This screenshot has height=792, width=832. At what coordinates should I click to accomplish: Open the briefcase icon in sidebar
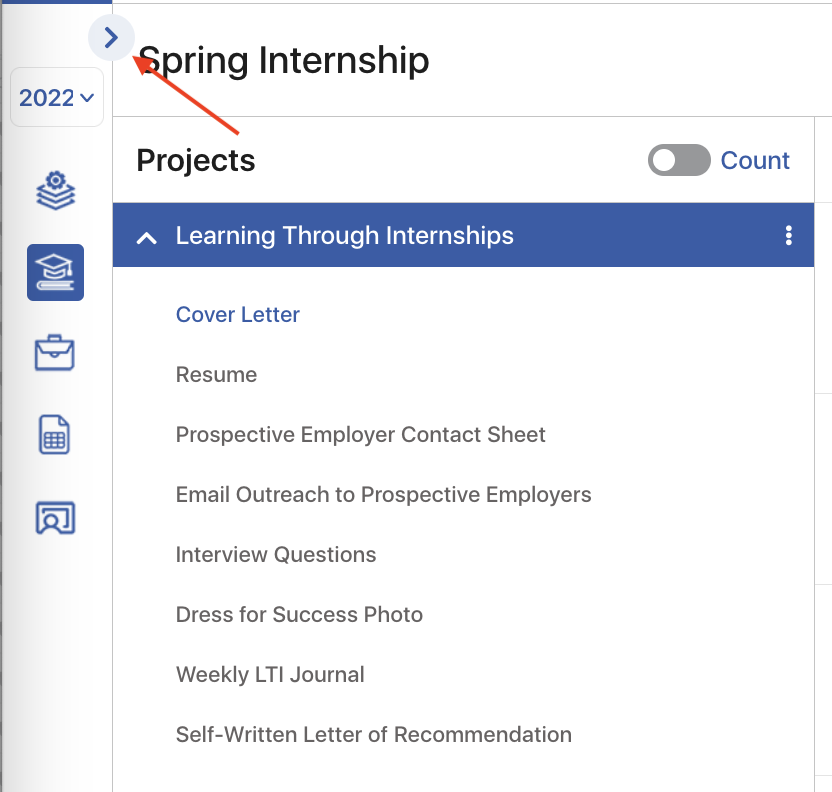[x=55, y=353]
